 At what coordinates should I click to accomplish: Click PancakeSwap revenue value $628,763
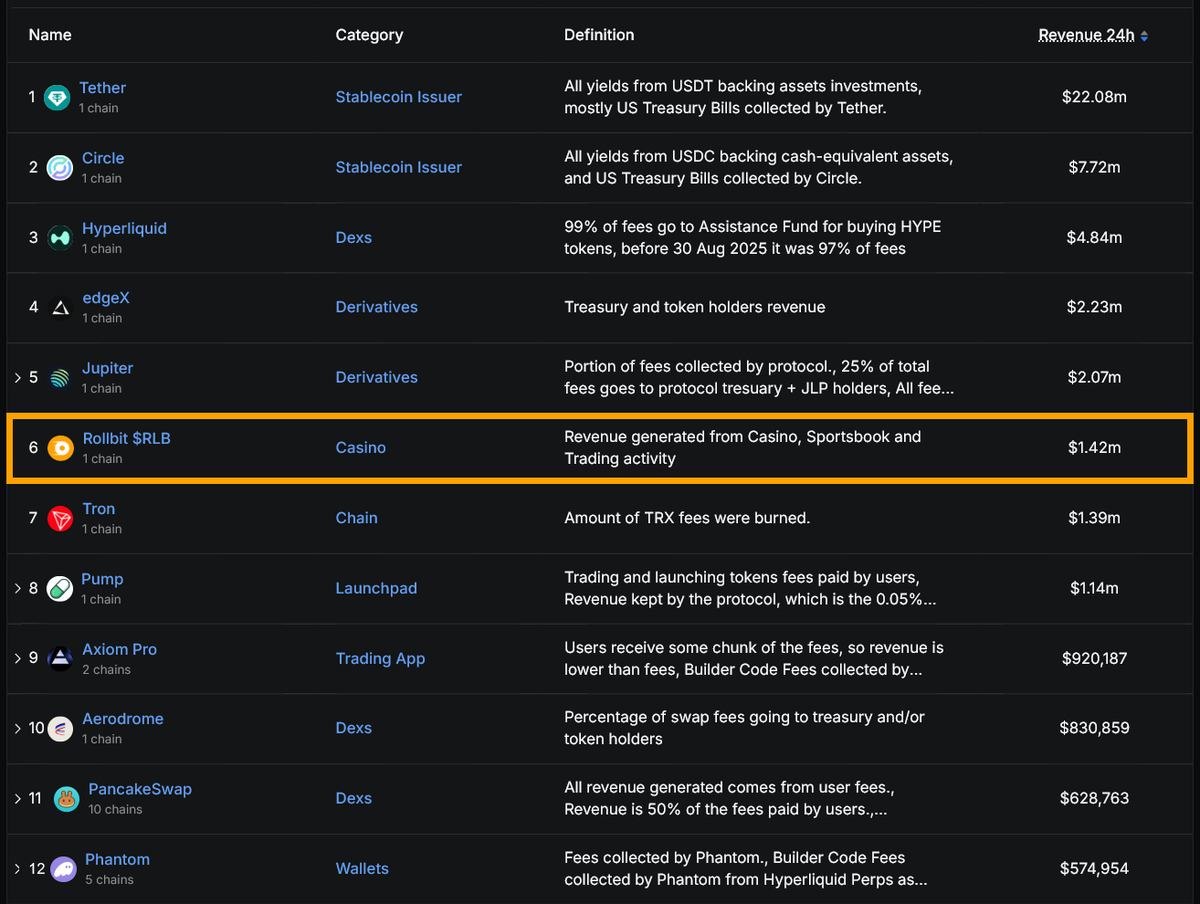pyautogui.click(x=1094, y=798)
